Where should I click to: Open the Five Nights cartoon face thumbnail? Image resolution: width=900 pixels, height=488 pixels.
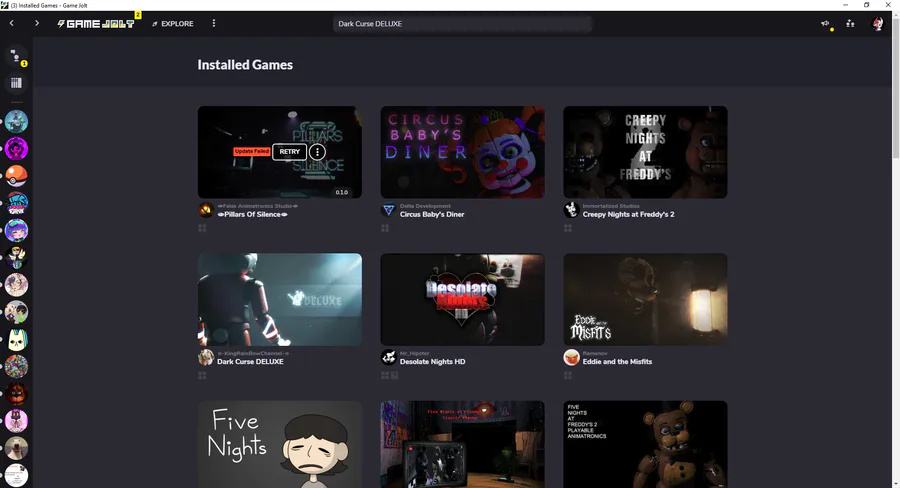[x=280, y=444]
